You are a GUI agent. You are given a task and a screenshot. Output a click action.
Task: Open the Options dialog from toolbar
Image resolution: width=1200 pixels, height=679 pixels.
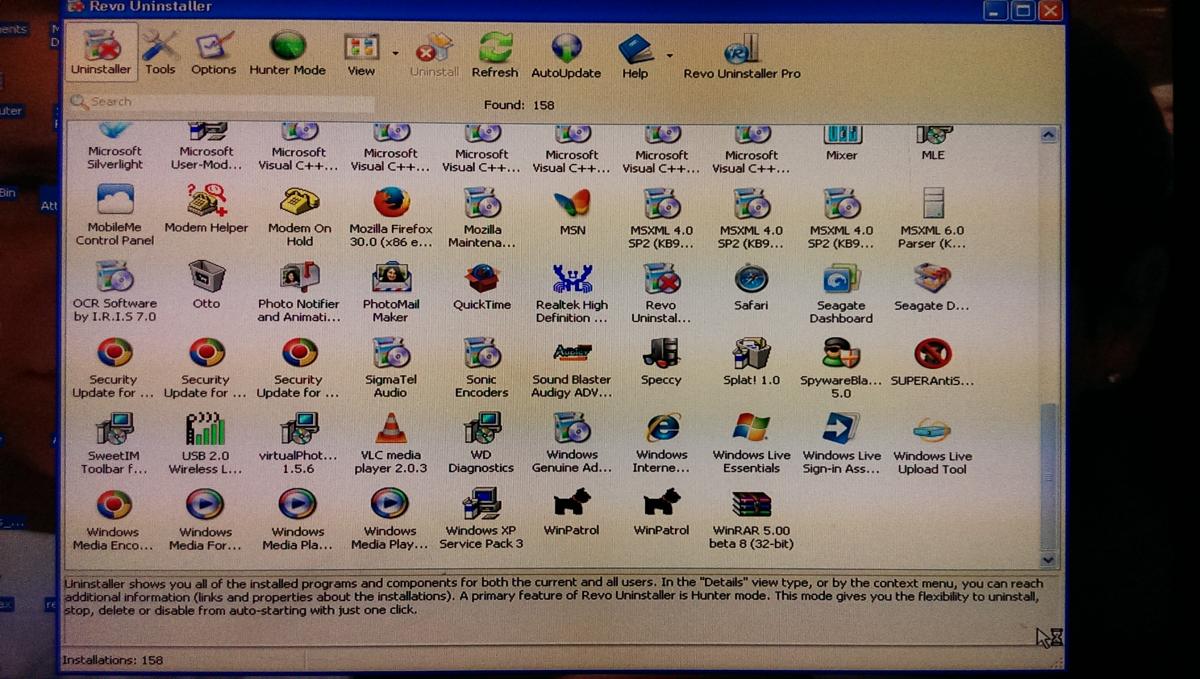click(214, 52)
